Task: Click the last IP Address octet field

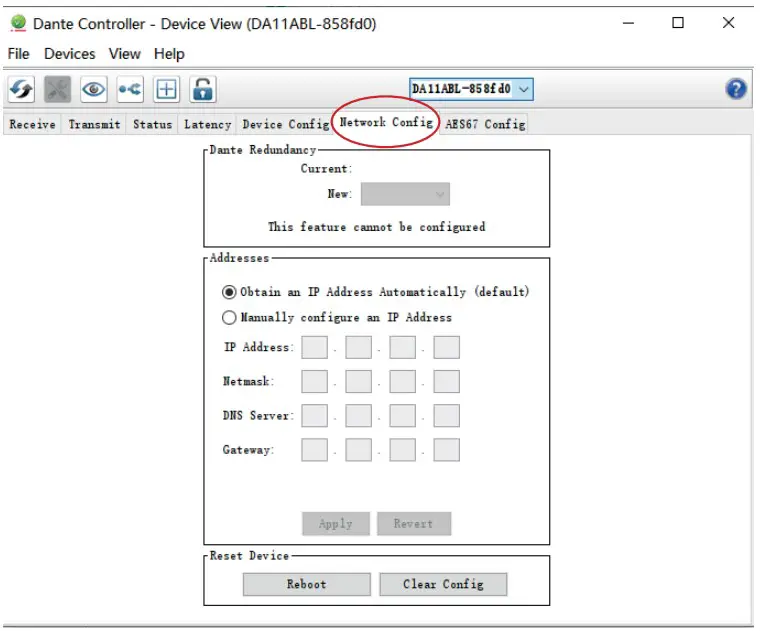Action: click(446, 347)
